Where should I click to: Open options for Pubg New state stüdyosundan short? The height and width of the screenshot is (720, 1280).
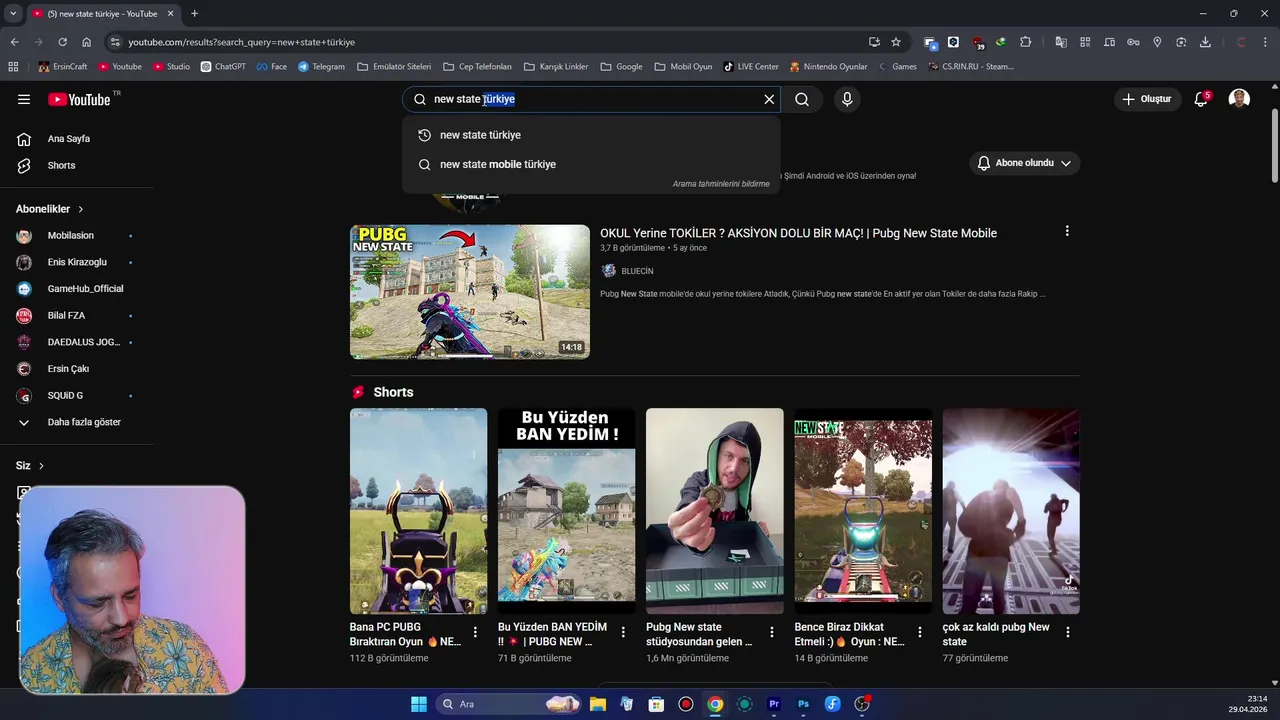tap(771, 632)
